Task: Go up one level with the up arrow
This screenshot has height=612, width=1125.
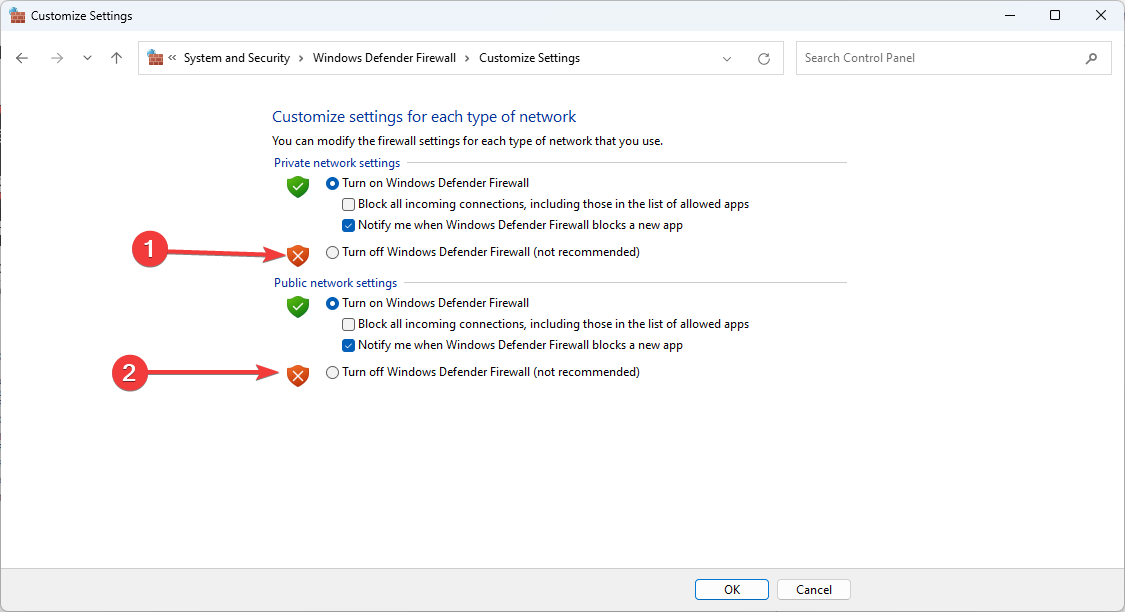Action: coord(116,58)
